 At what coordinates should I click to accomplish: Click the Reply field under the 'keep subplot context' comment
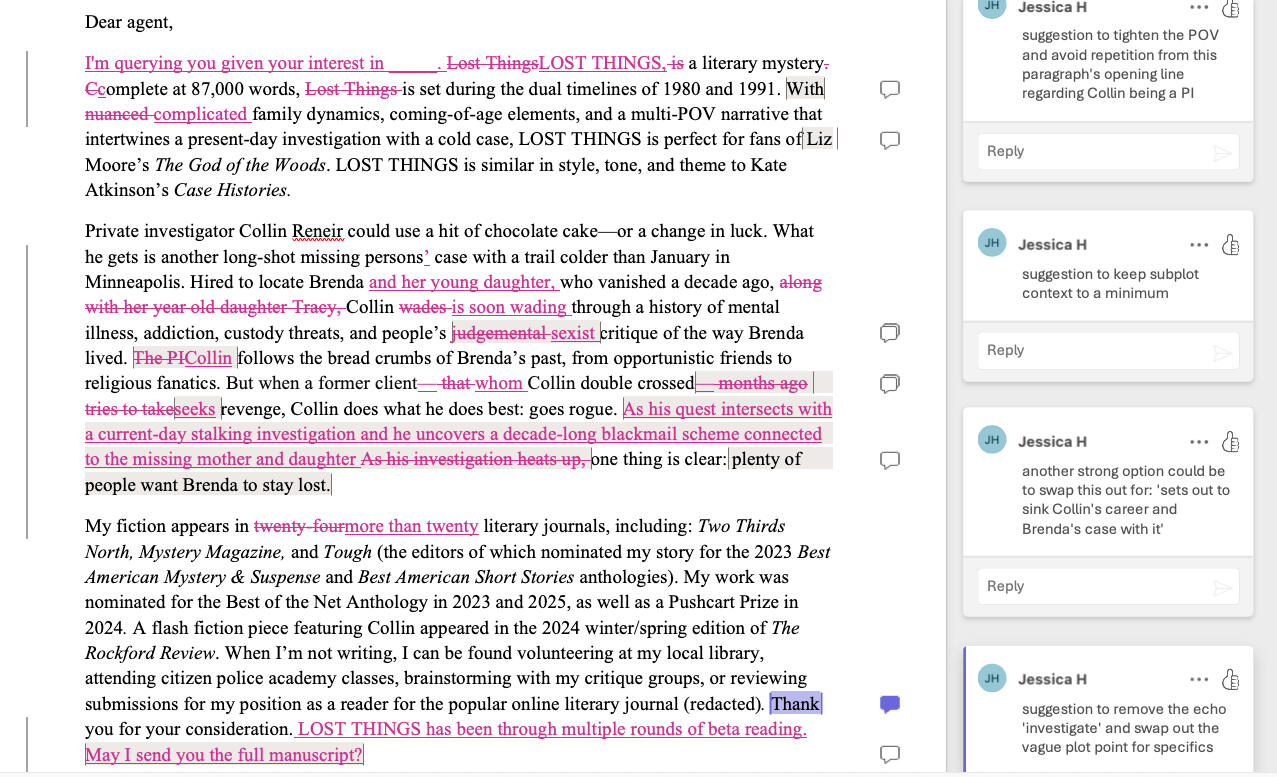pos(1108,351)
